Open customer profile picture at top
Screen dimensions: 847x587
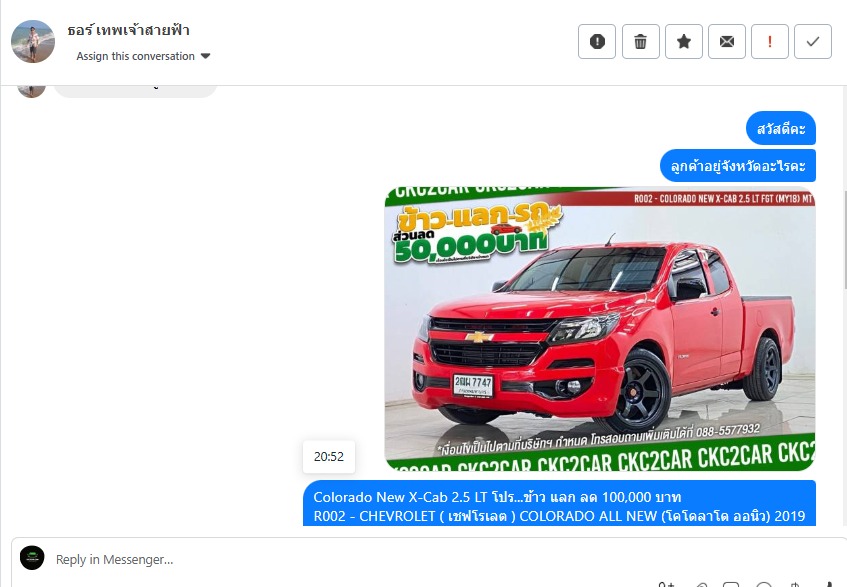click(33, 42)
